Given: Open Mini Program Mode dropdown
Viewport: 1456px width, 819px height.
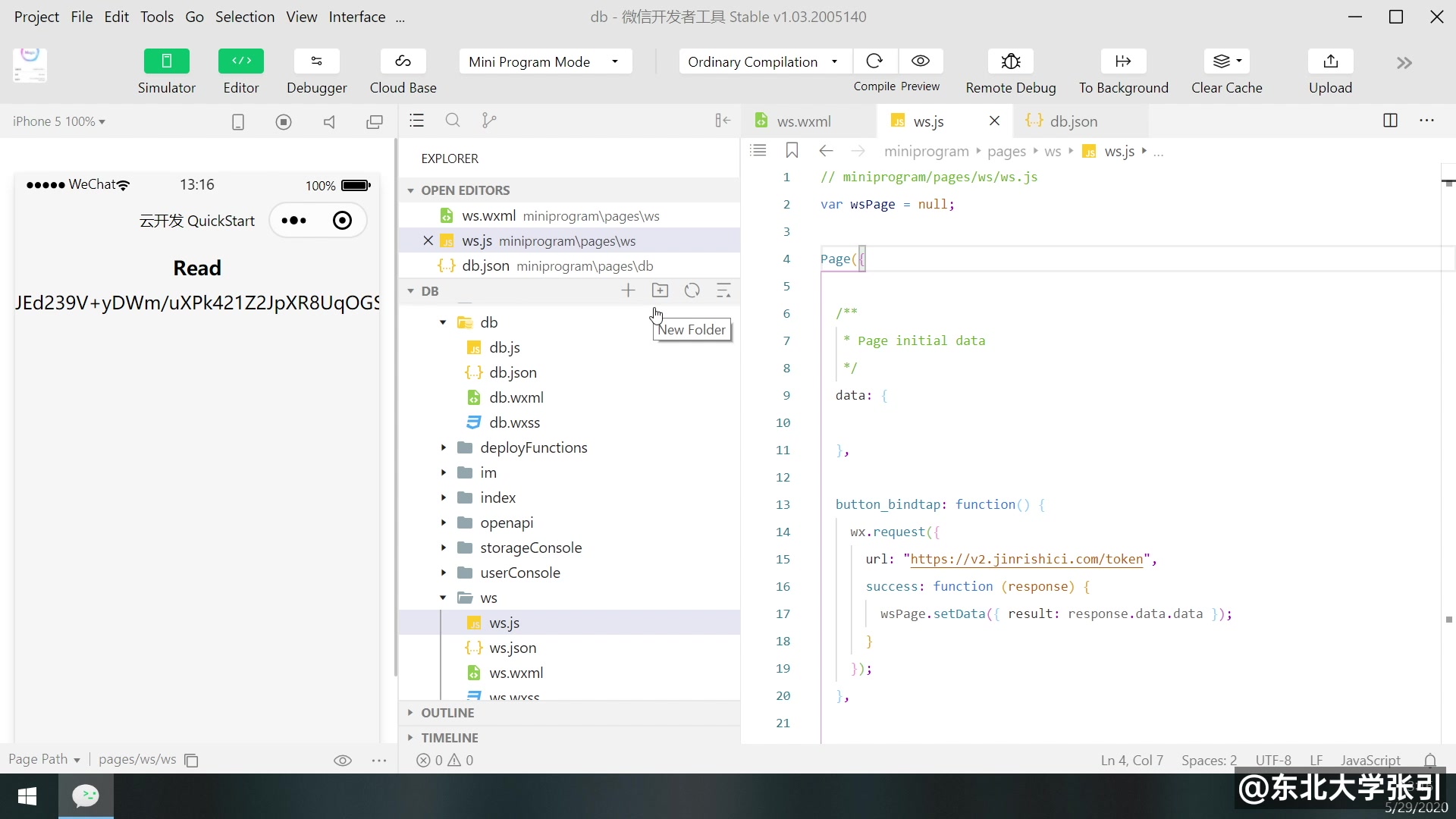Looking at the screenshot, I should pos(545,61).
